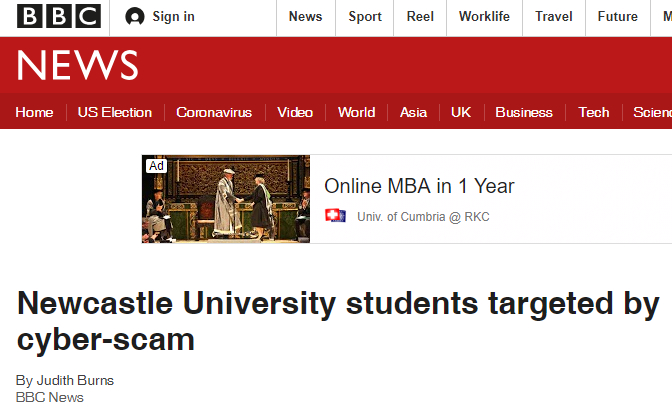The image size is (672, 413).
Task: Open the Travel section
Action: 553,17
